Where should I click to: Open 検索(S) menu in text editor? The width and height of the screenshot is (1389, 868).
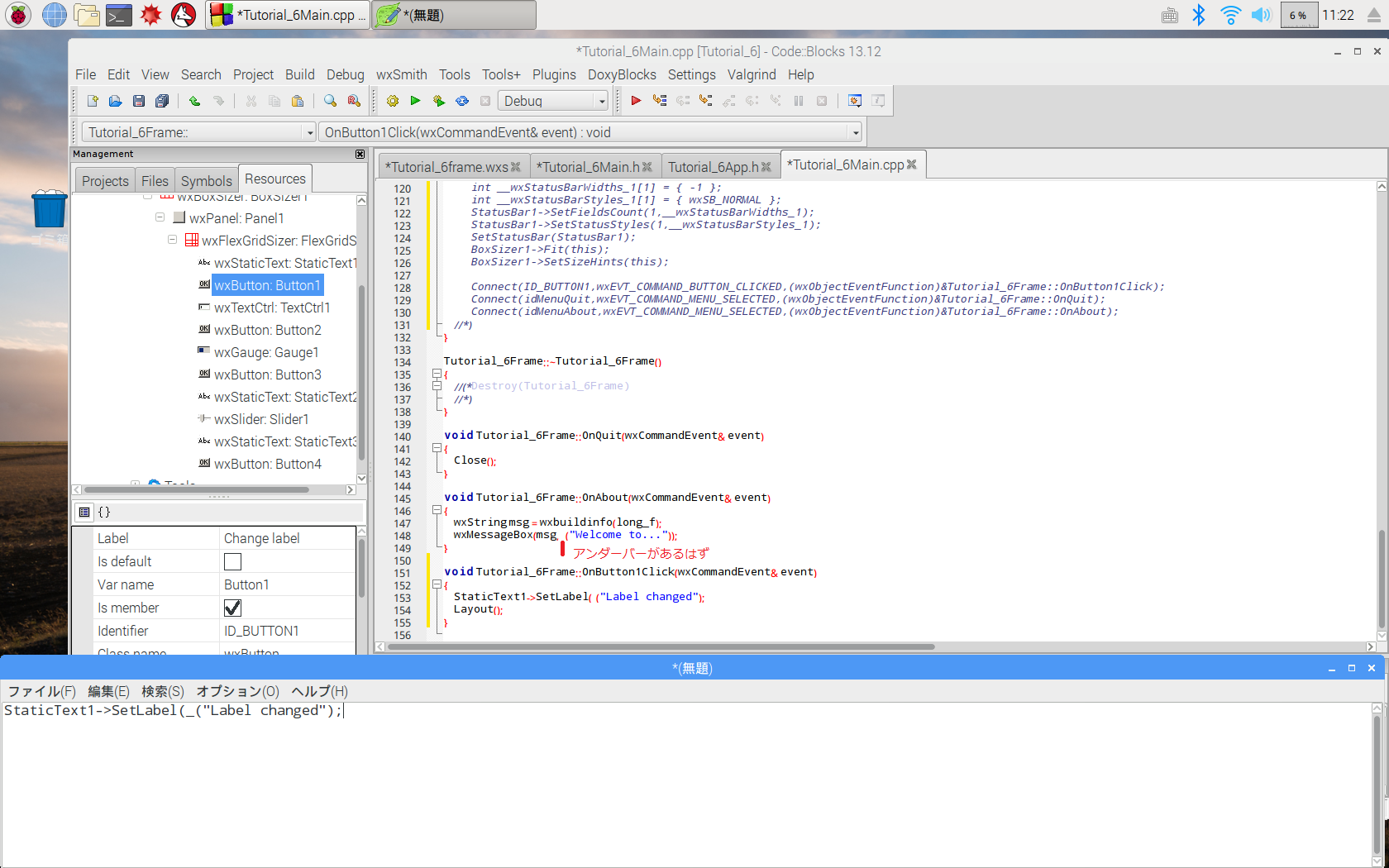(163, 691)
